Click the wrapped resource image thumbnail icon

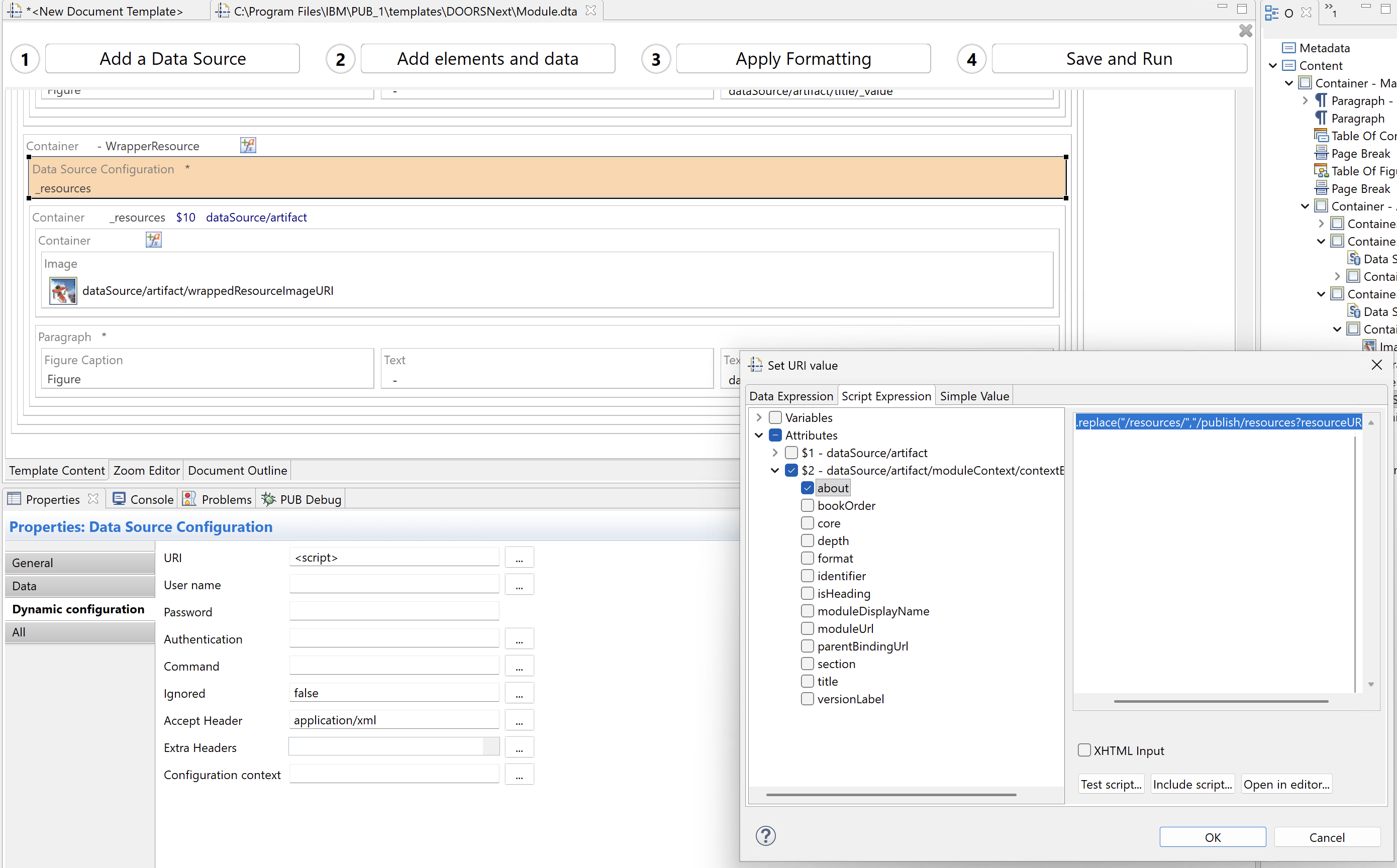pos(63,290)
